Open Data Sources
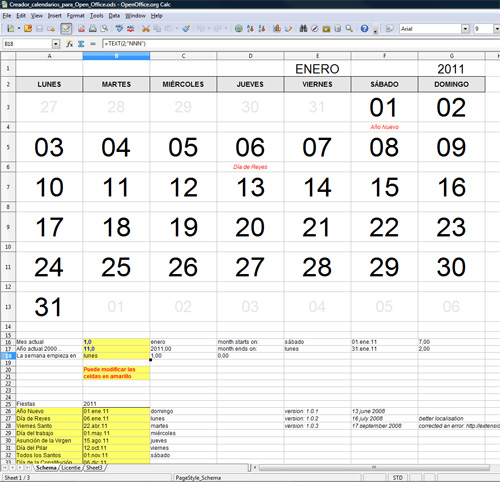Screen dimensions: 500x482 point(338,29)
